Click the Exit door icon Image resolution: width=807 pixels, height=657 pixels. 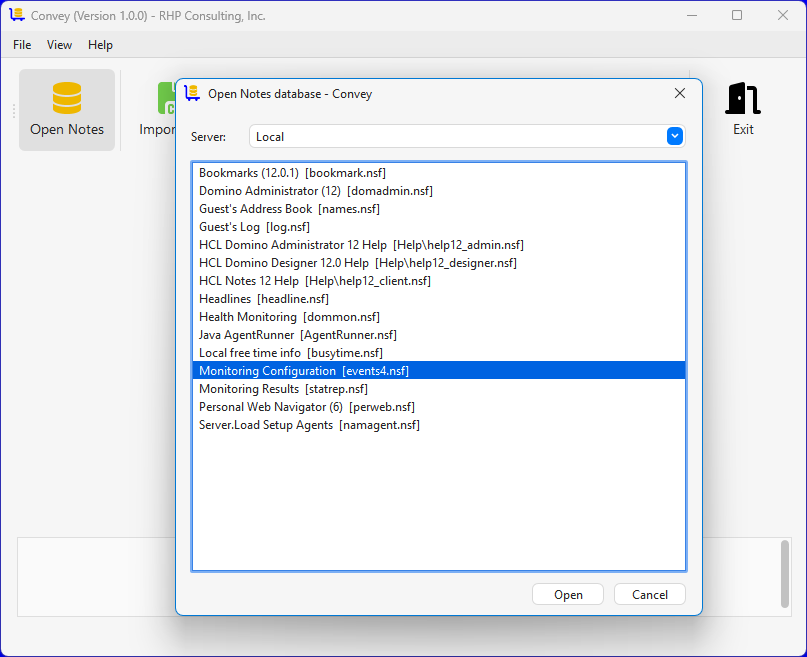click(x=743, y=98)
